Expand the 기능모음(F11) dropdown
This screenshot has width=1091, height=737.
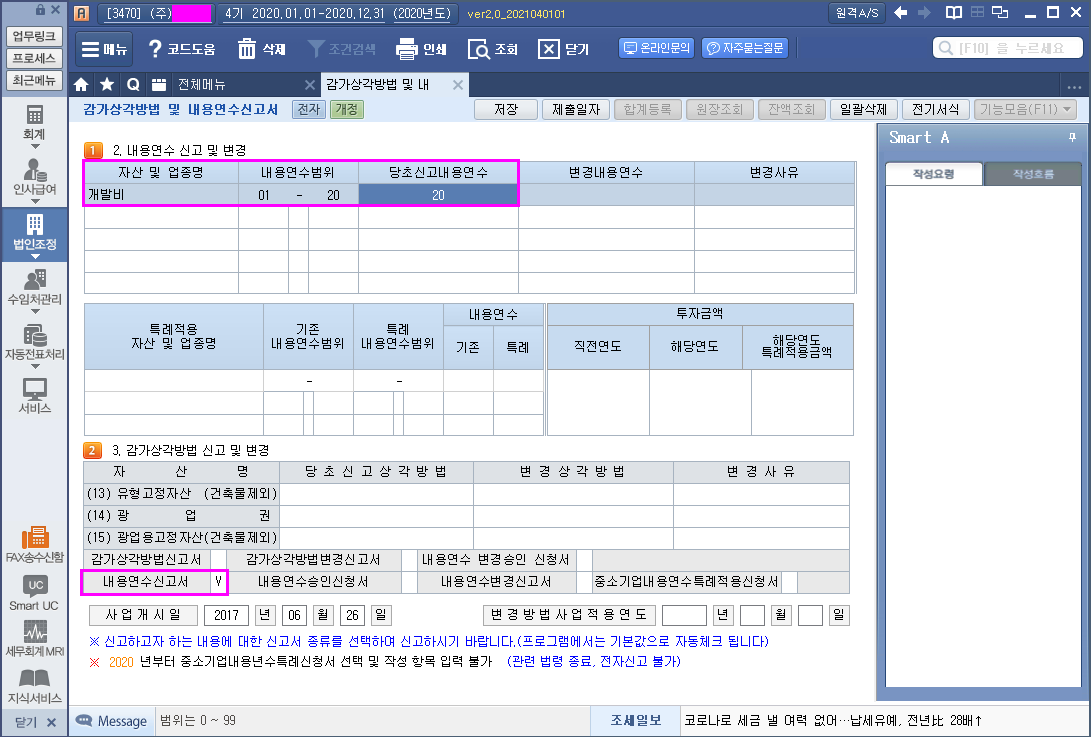pos(1025,110)
